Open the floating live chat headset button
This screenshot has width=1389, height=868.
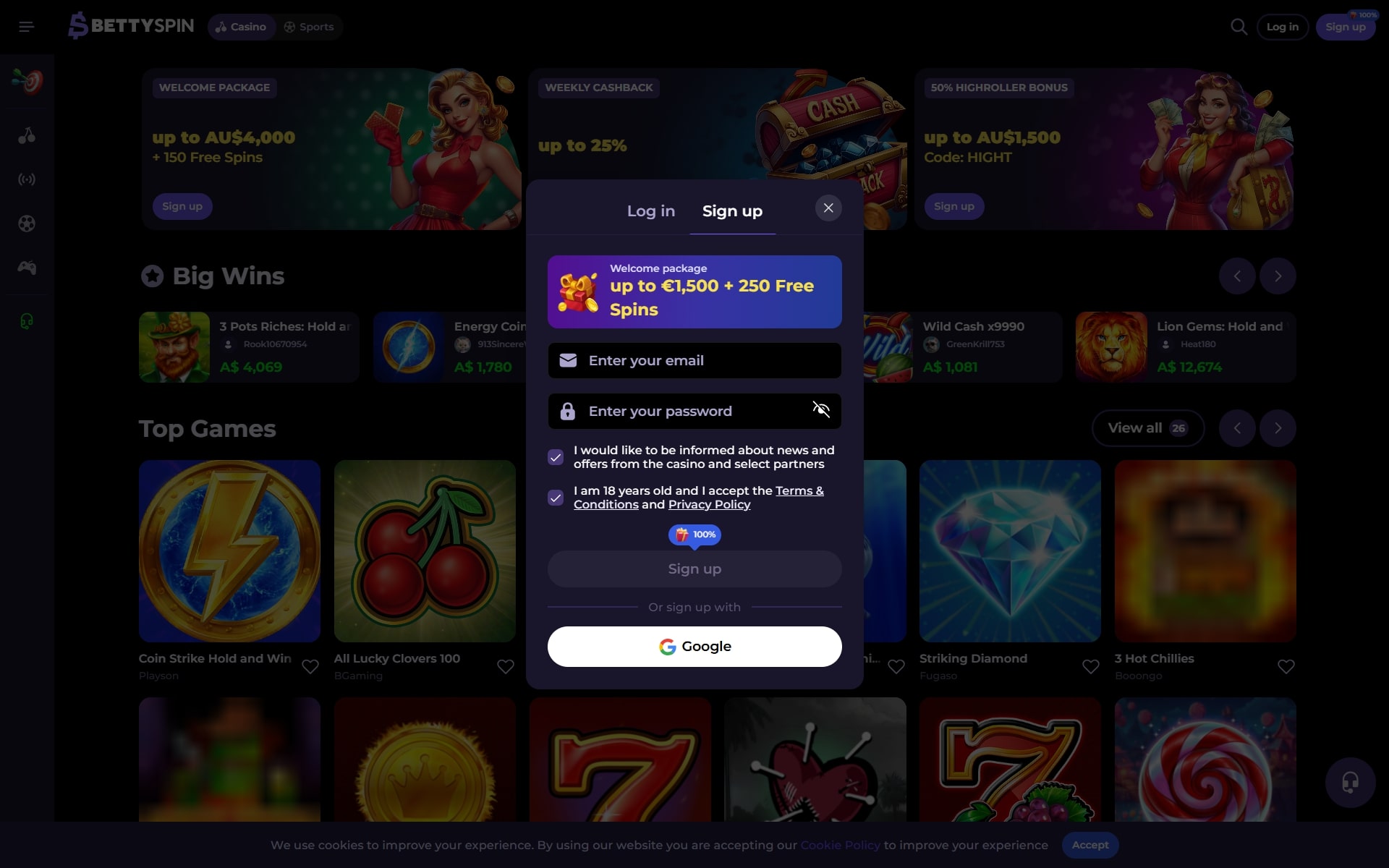pyautogui.click(x=1350, y=783)
